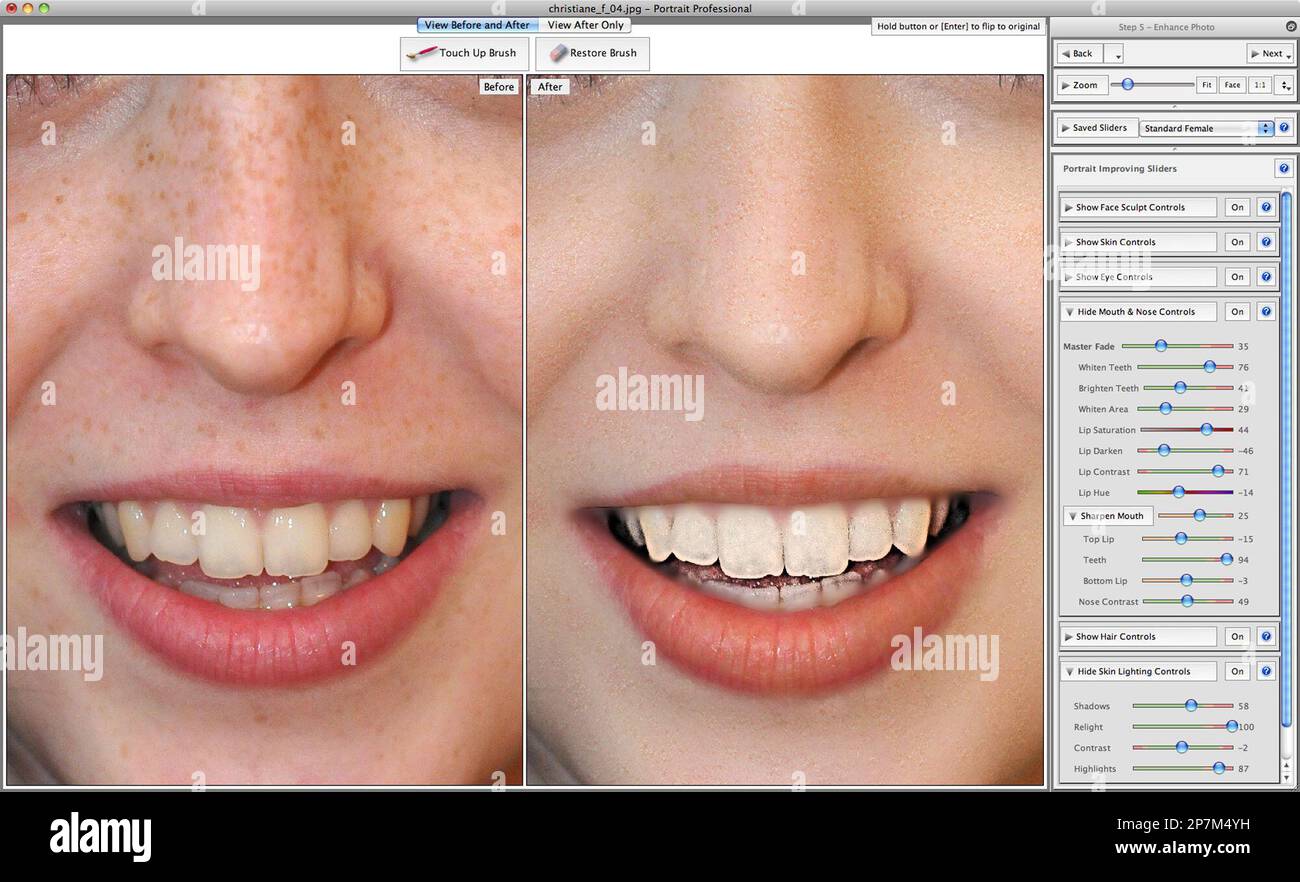This screenshot has height=882, width=1300.
Task: Open help for Portrait Improving Sliders
Action: pos(1284,169)
